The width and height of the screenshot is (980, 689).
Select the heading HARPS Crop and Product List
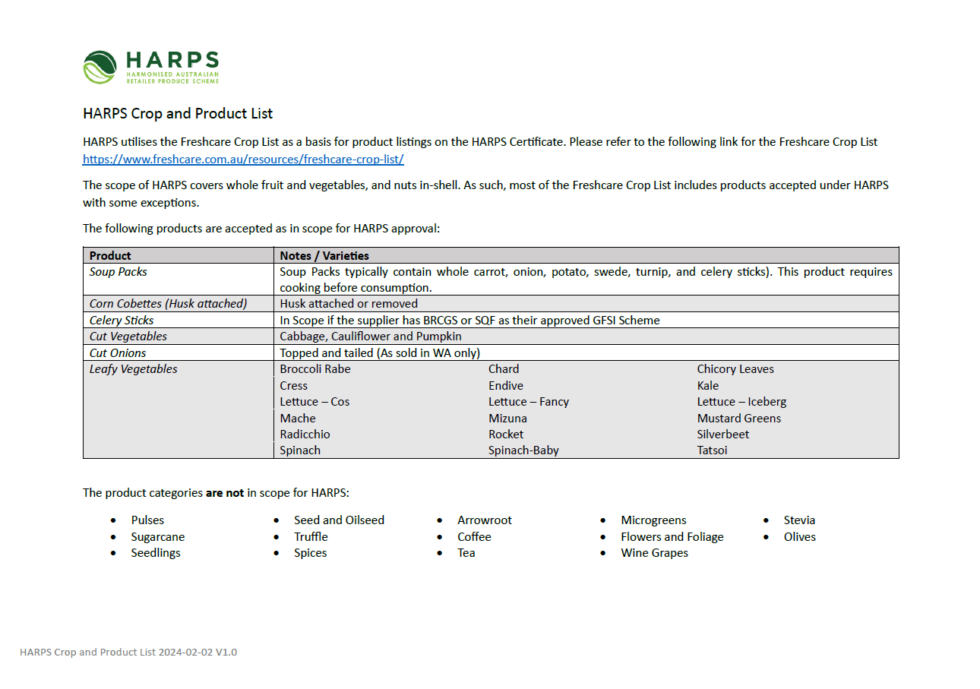[x=175, y=113]
